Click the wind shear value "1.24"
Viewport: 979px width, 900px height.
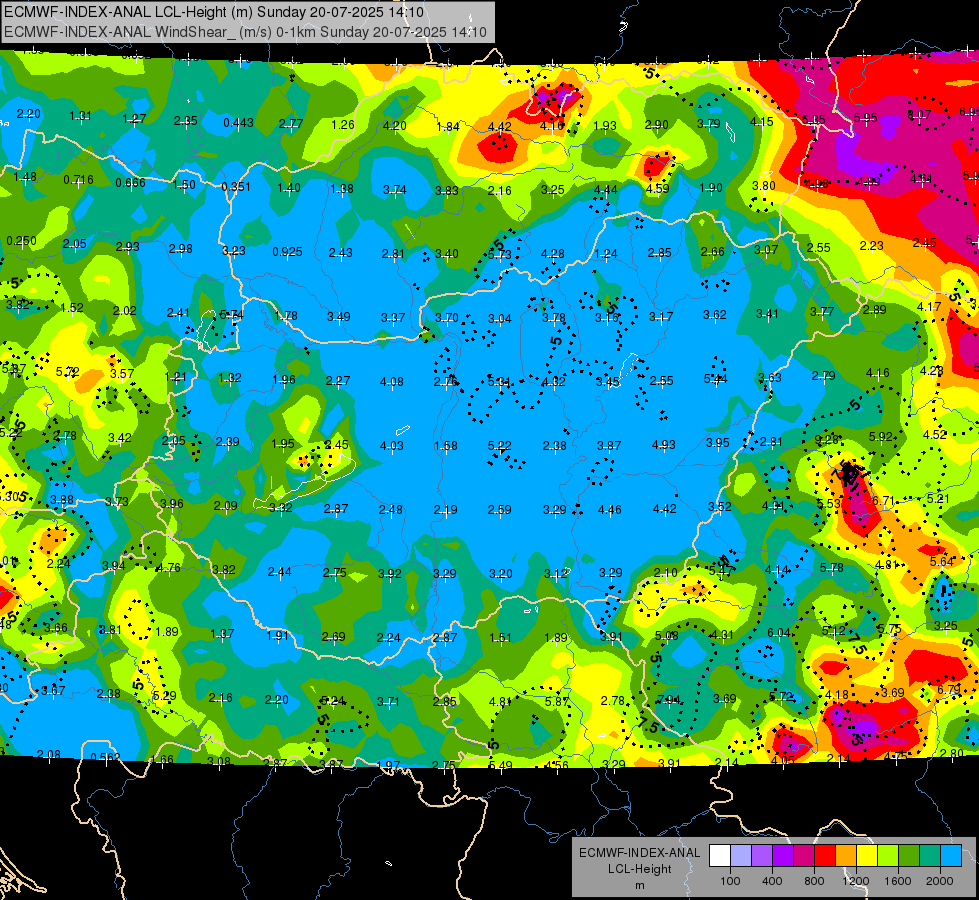pos(606,253)
